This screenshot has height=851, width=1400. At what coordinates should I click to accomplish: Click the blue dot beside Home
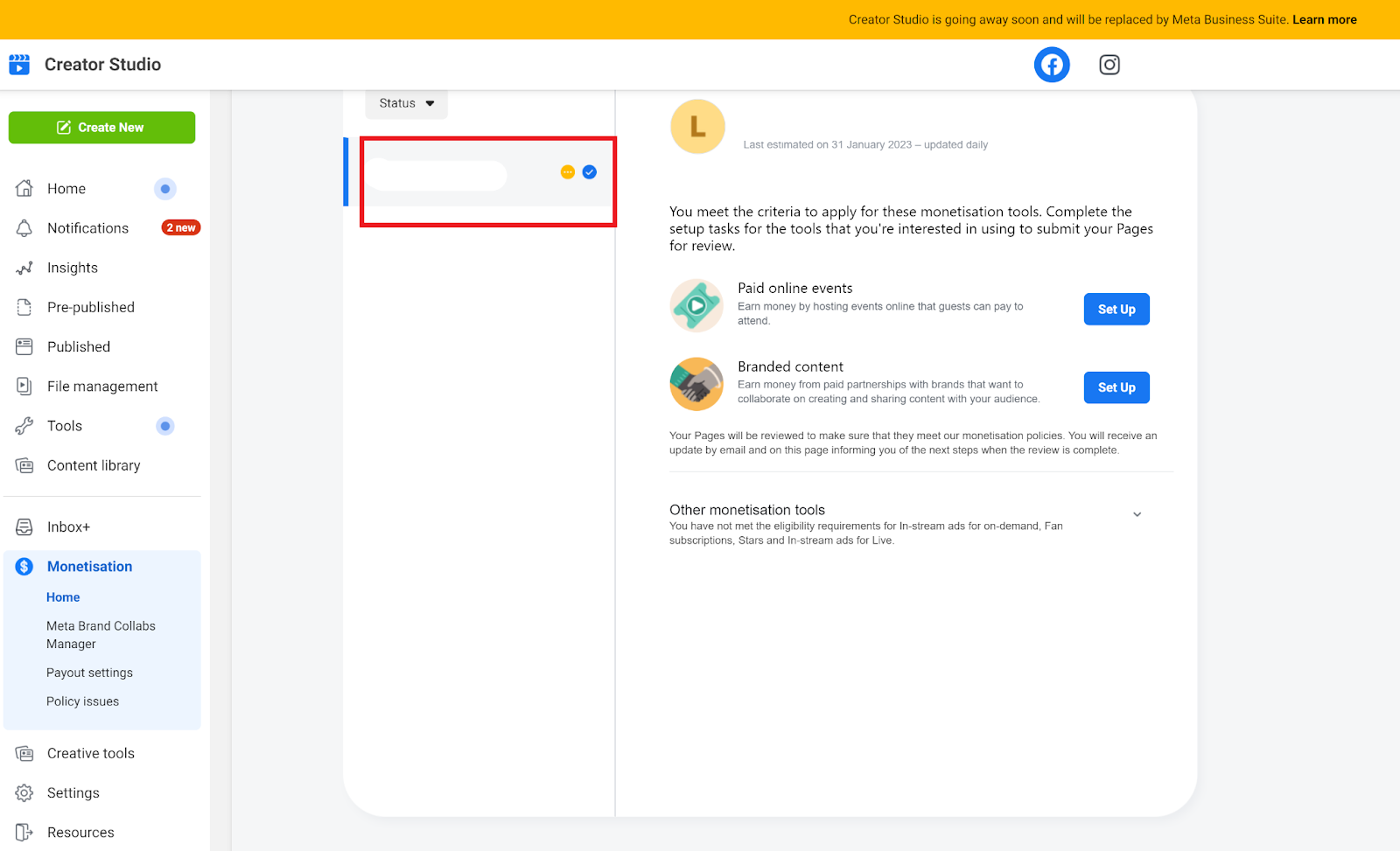click(x=165, y=189)
